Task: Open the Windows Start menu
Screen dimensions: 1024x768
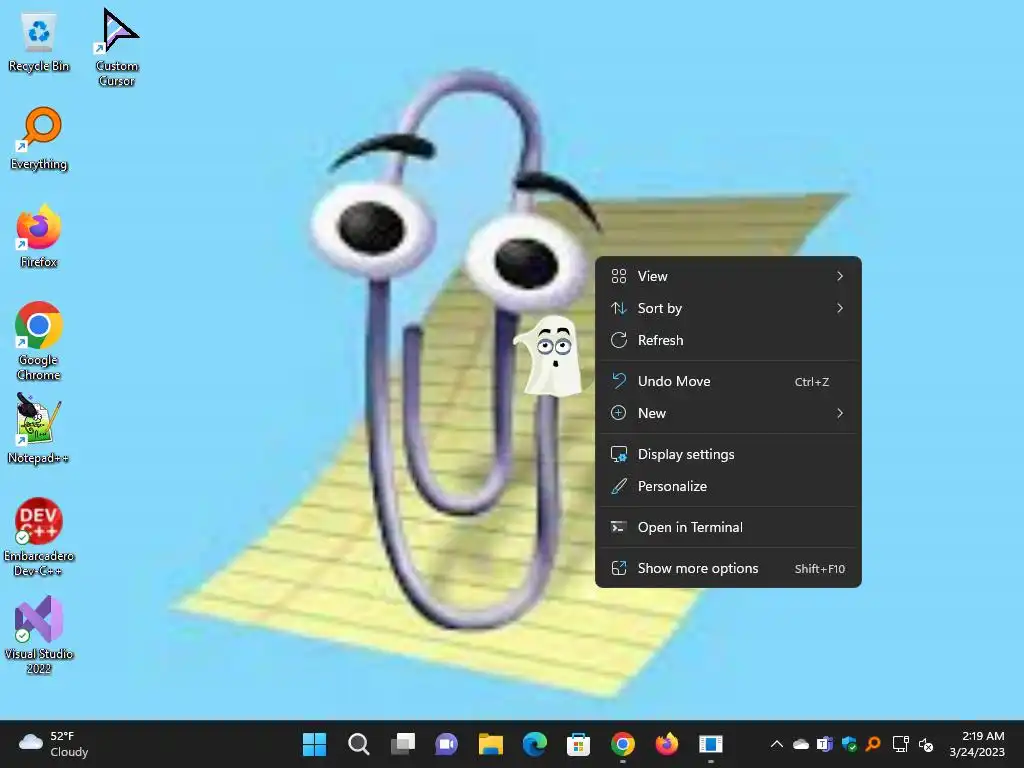Action: [314, 744]
